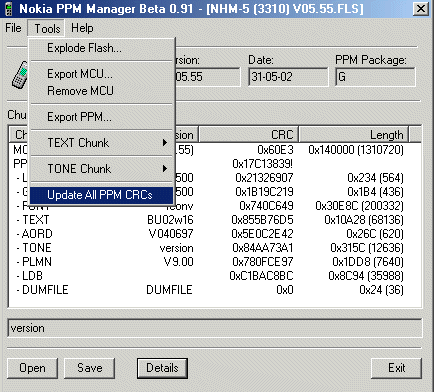Click CRC value 0x5E0C2E42
This screenshot has height=392, width=434.
[x=262, y=234]
